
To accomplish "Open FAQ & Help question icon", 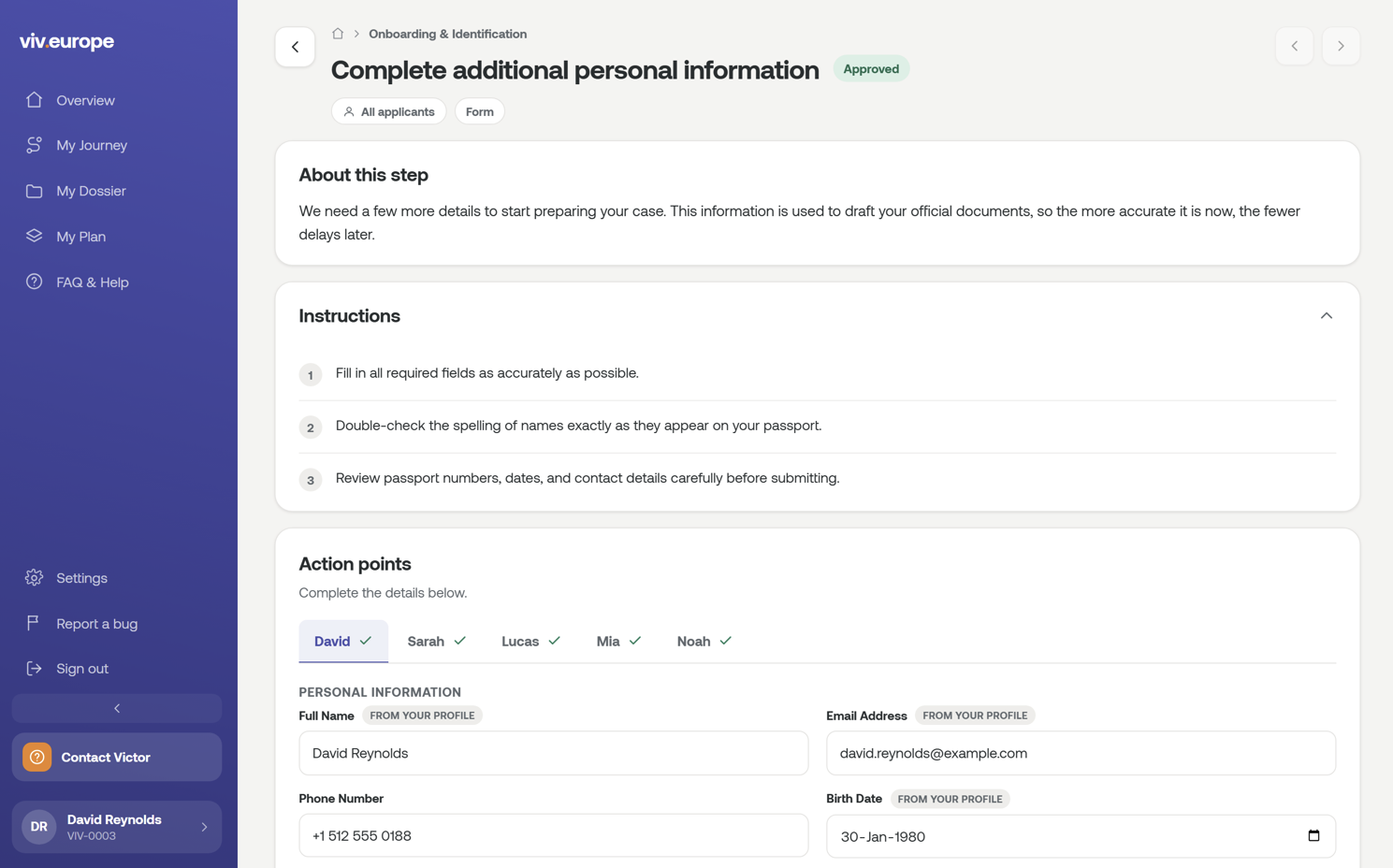I will tap(35, 282).
